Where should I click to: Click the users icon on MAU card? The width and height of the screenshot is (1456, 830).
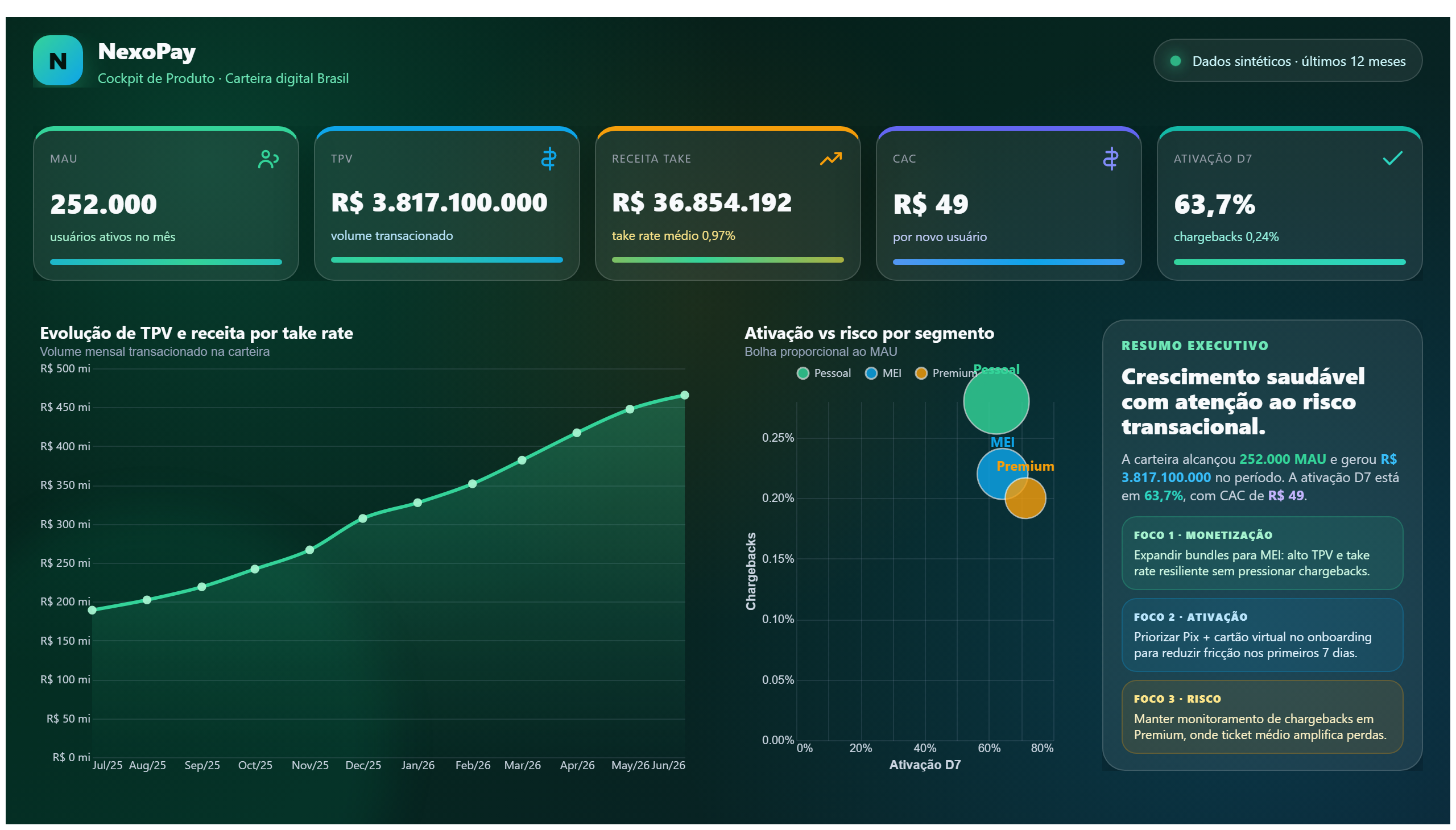[x=268, y=159]
